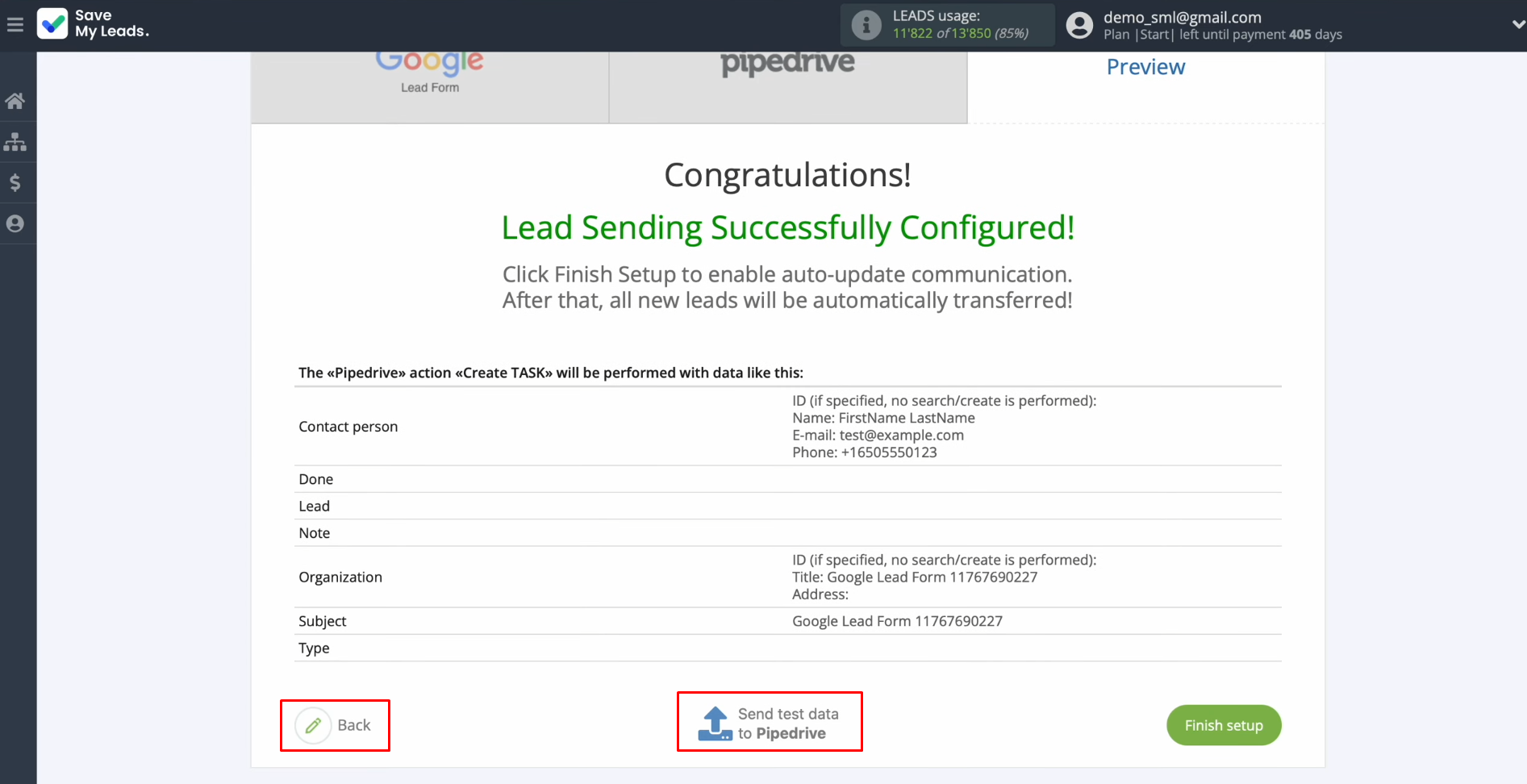Click the Congratulations! heading
Screen dimensions: 1527x784
point(788,175)
